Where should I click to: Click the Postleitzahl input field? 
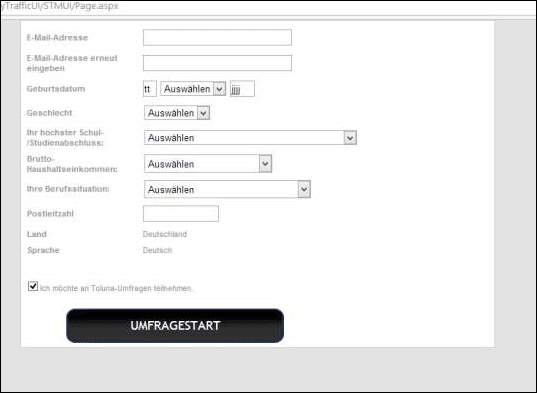click(x=181, y=214)
